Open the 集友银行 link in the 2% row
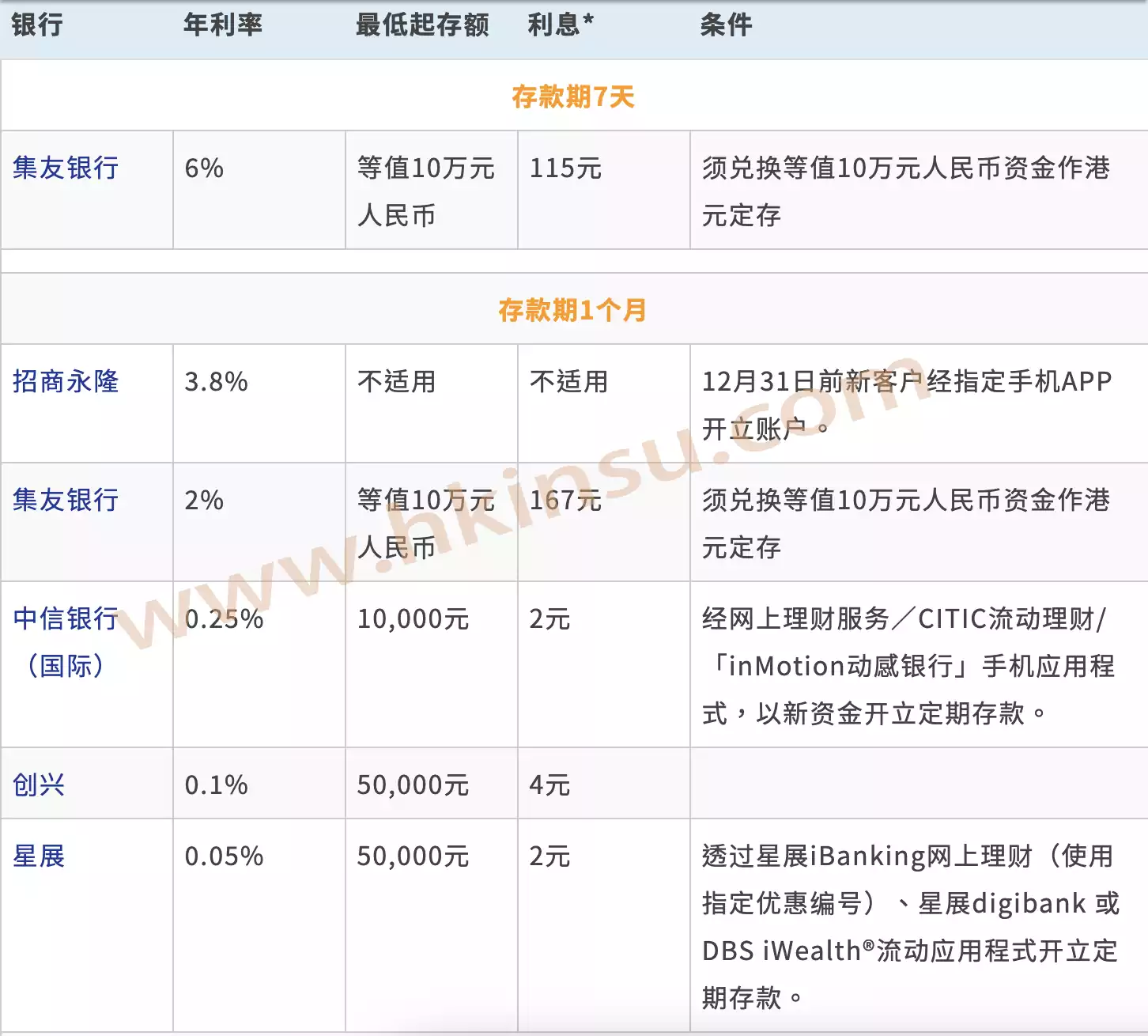 (x=66, y=500)
